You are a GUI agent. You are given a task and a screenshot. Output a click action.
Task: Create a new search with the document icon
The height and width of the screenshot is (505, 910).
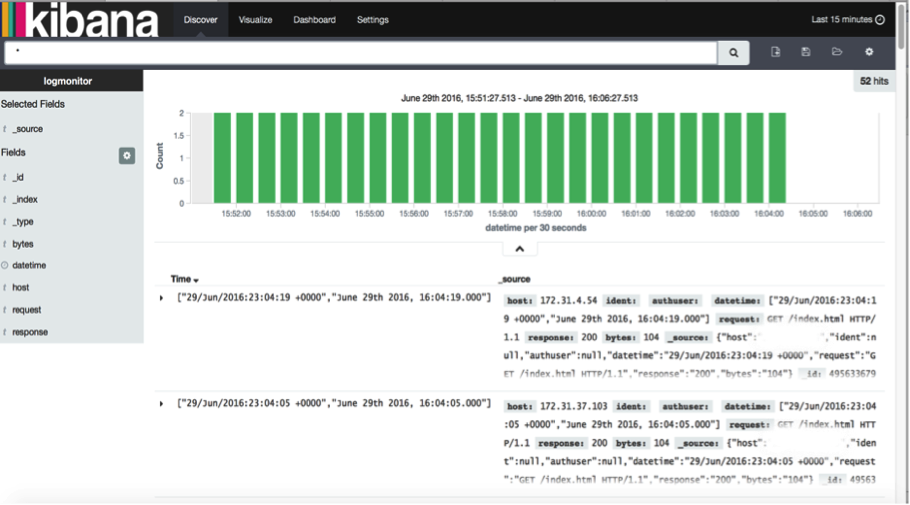[775, 52]
